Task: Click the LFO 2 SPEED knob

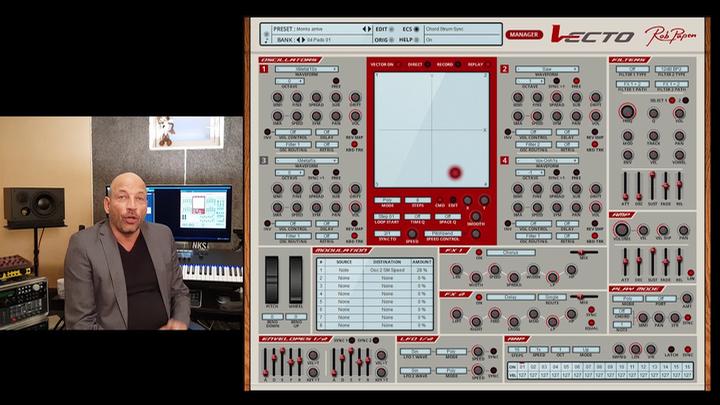Action: pos(478,370)
